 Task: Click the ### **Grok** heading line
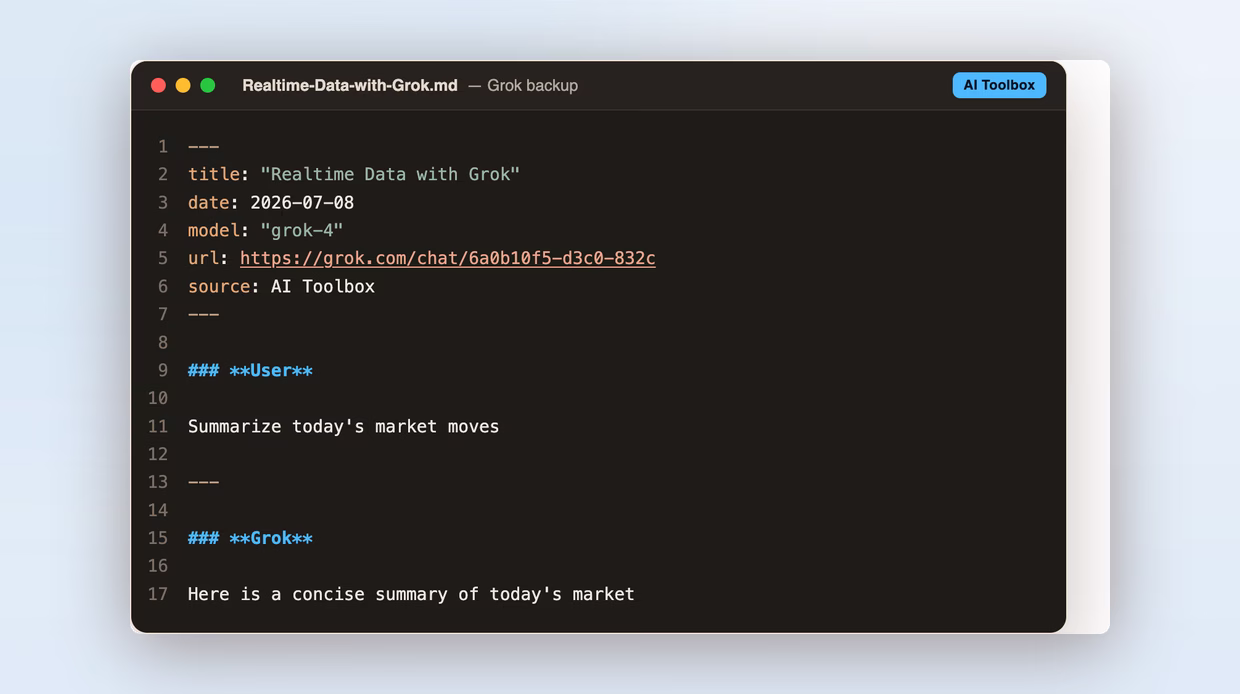pyautogui.click(x=250, y=538)
